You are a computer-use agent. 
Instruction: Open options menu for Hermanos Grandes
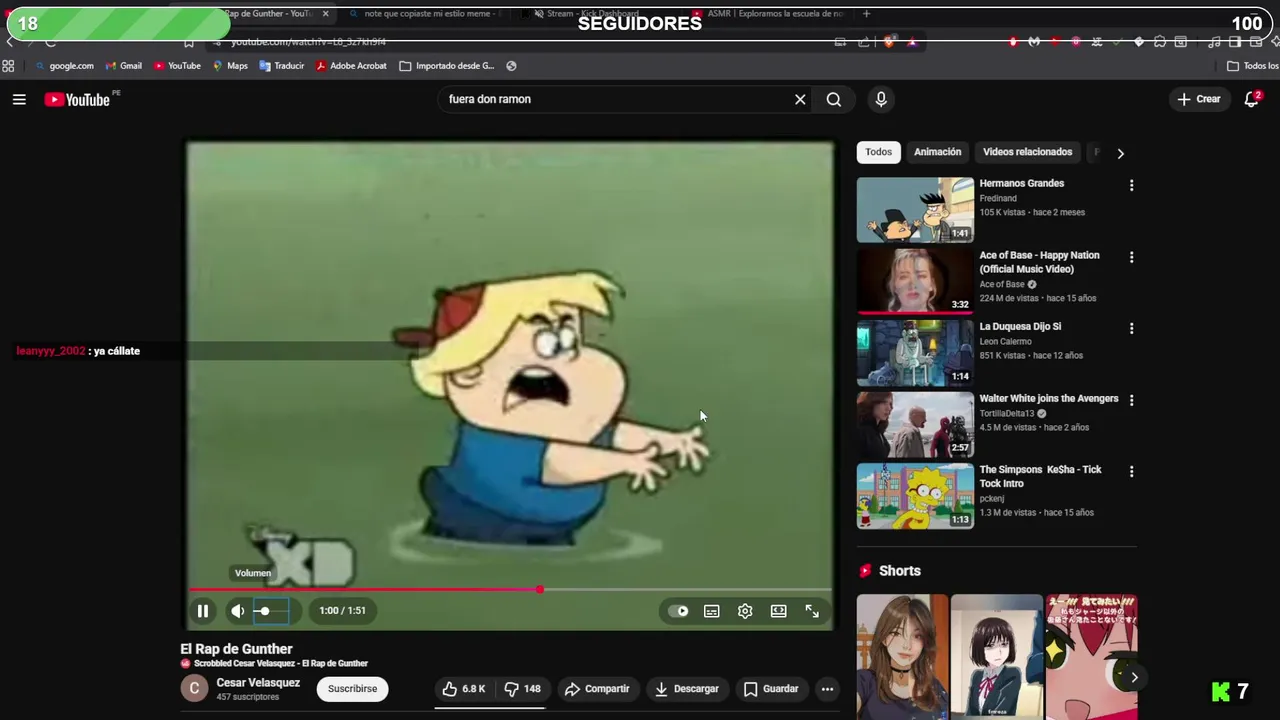1131,185
